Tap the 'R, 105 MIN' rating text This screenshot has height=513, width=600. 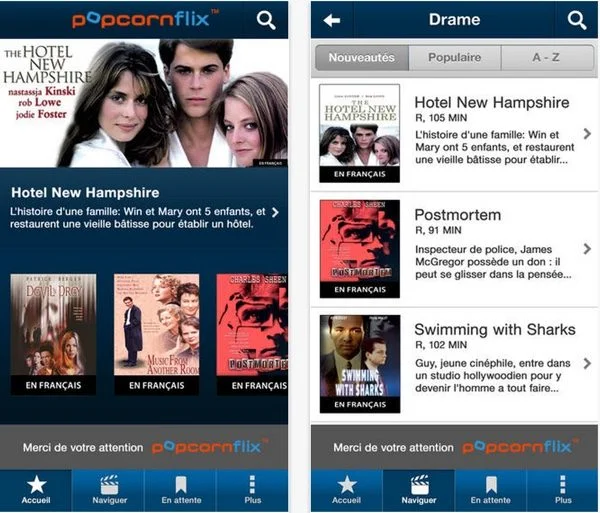(x=441, y=118)
